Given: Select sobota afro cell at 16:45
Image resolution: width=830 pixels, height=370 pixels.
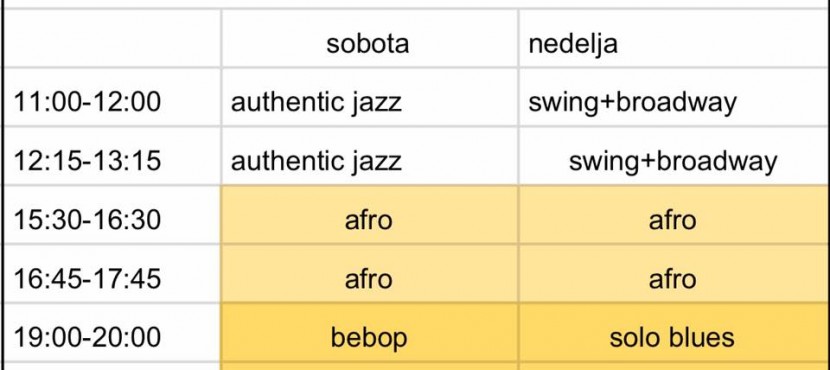Looking at the screenshot, I should point(369,274).
